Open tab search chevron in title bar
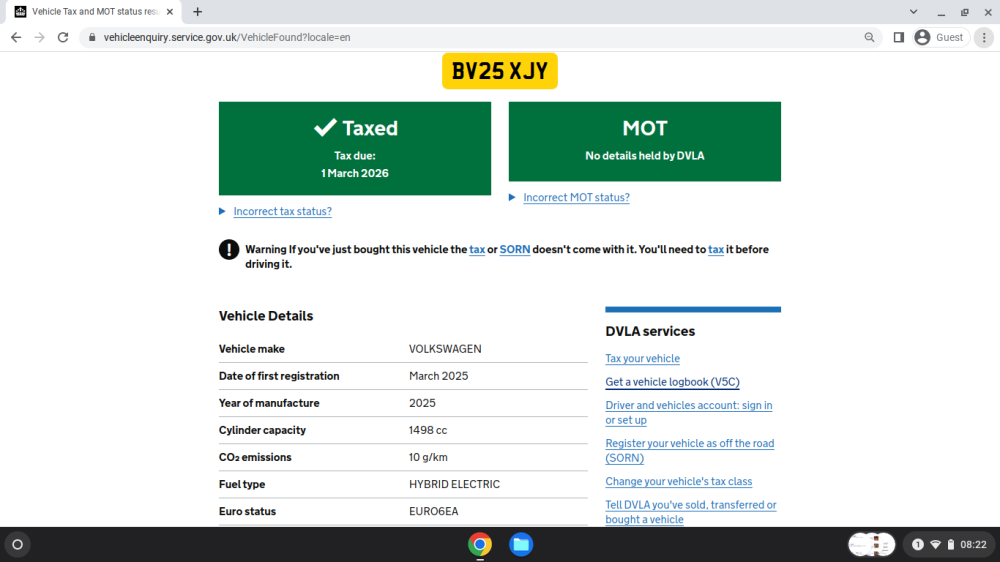Viewport: 1000px width, 562px height. tap(913, 11)
